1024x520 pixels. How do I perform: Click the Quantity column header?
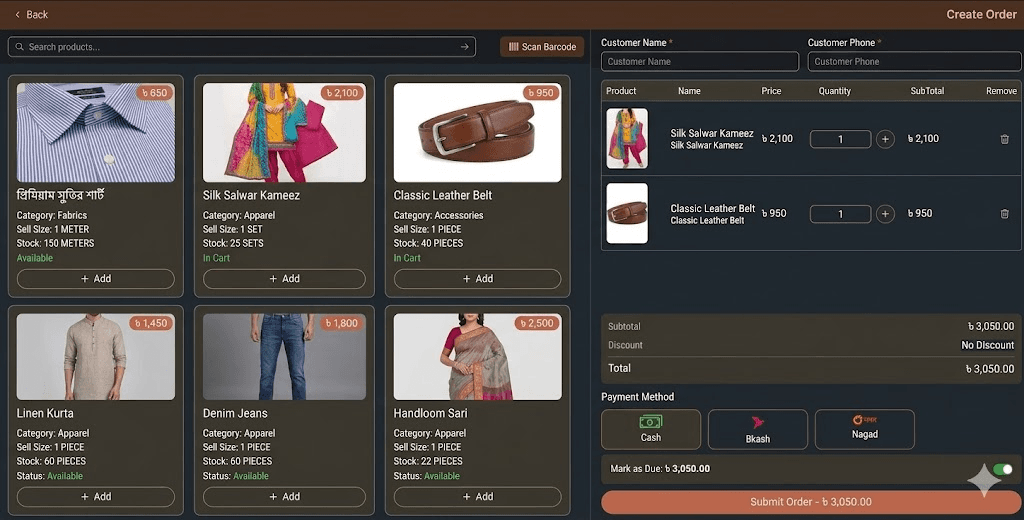coord(835,91)
